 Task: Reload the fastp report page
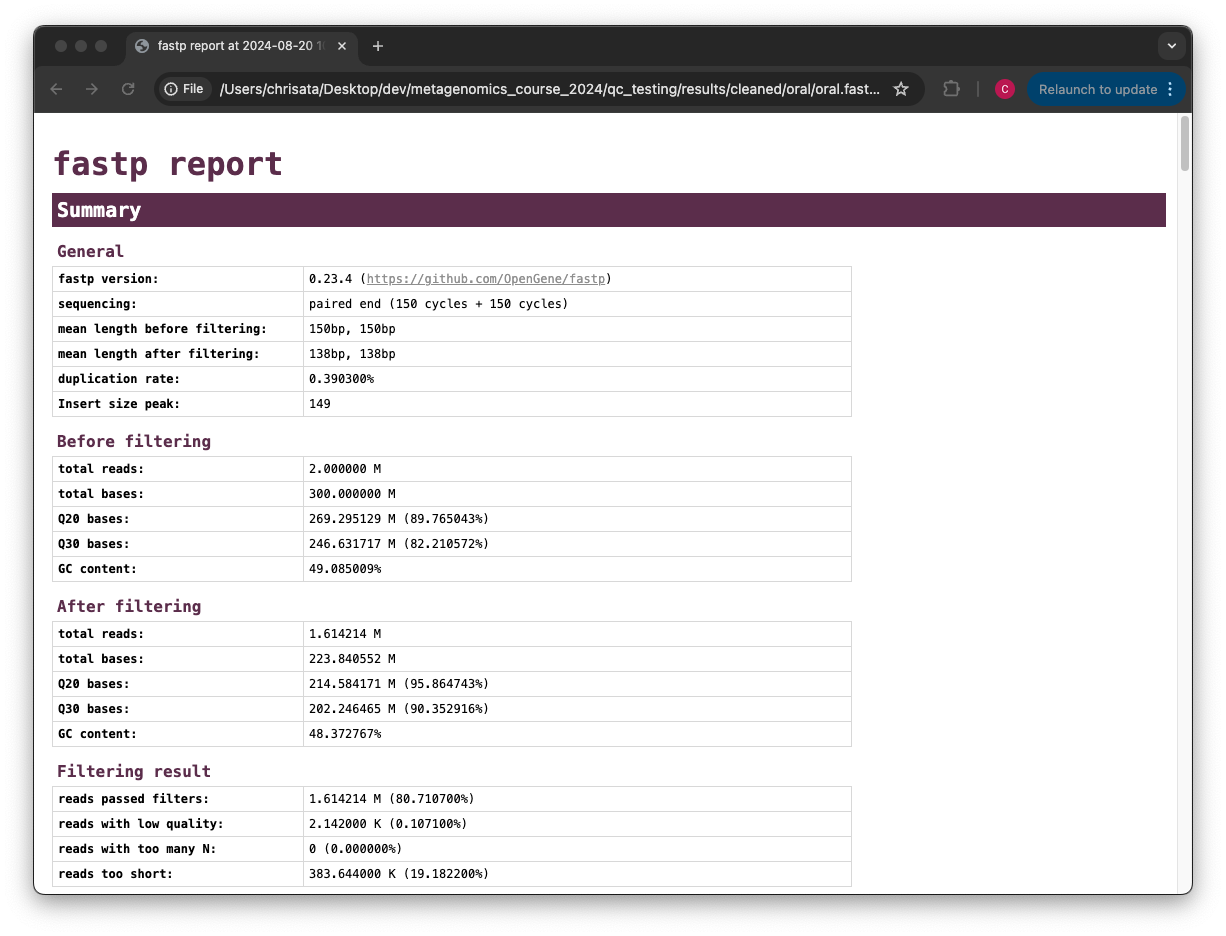pos(128,89)
